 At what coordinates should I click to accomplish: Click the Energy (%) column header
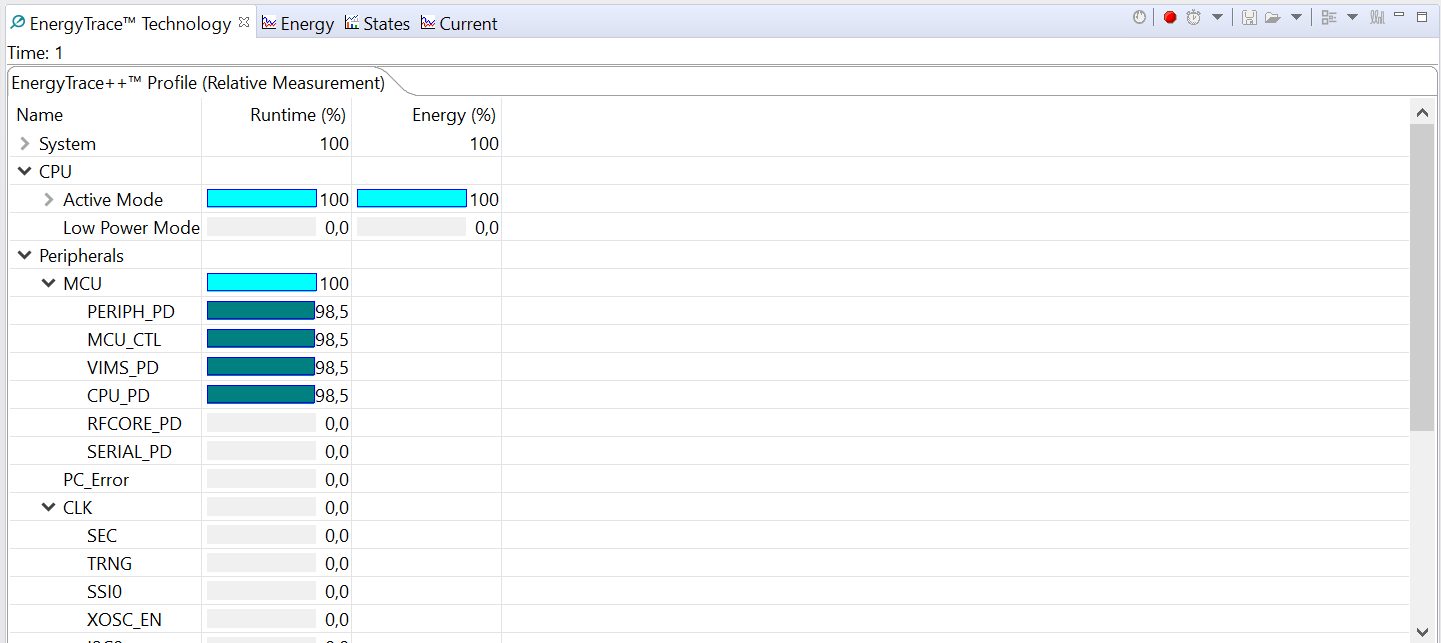tap(427, 115)
